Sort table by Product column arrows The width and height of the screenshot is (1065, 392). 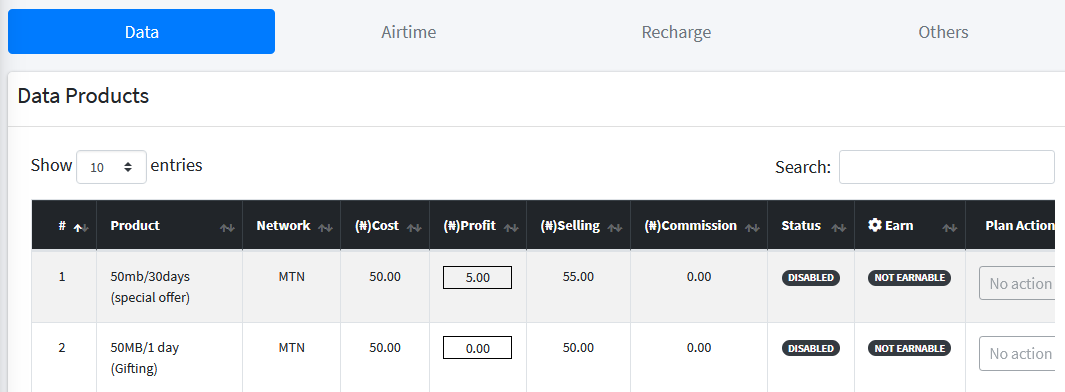tap(228, 228)
